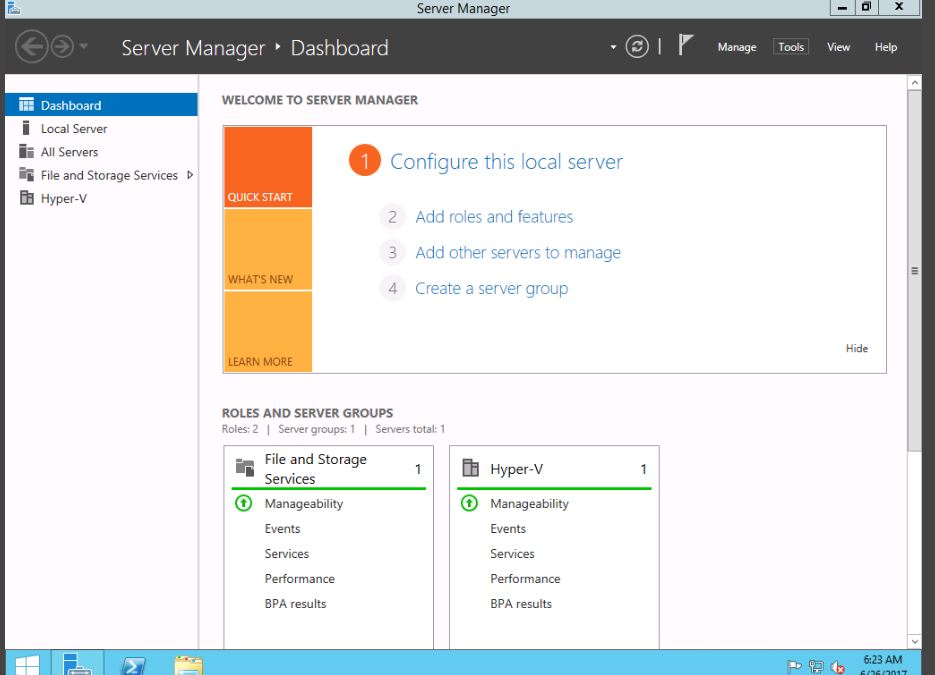Click Add other servers to manage
Screen dimensions: 935x675
pyautogui.click(x=518, y=253)
